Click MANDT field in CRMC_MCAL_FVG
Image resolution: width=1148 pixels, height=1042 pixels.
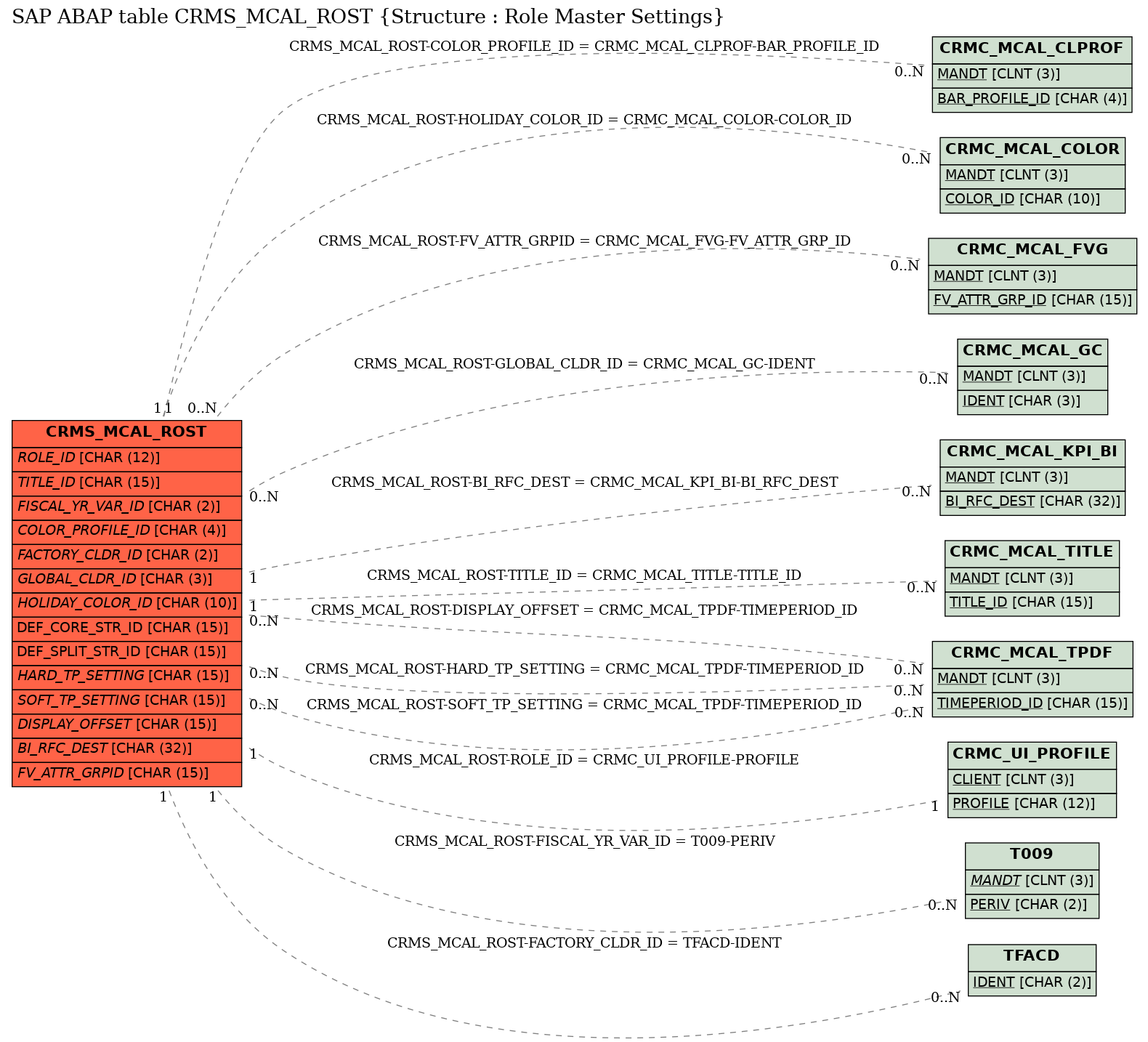pos(1032,277)
